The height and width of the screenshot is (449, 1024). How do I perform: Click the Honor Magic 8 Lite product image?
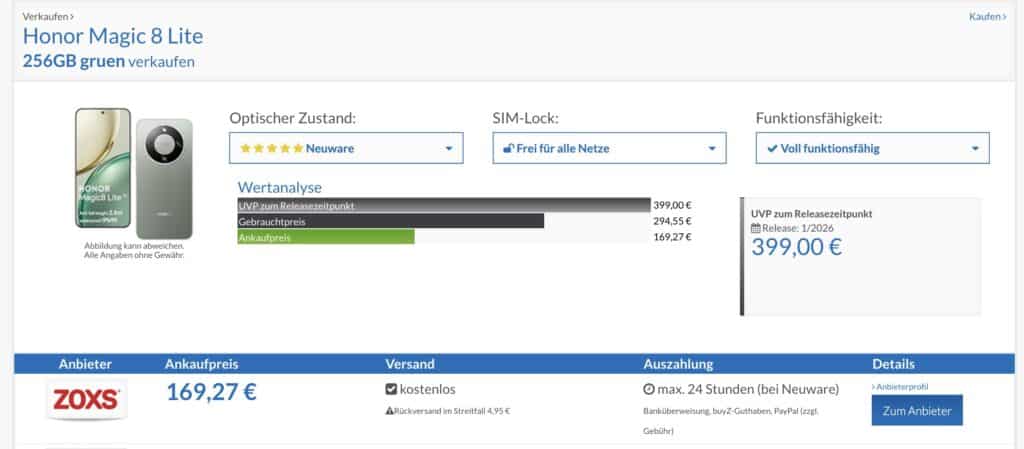coord(134,174)
